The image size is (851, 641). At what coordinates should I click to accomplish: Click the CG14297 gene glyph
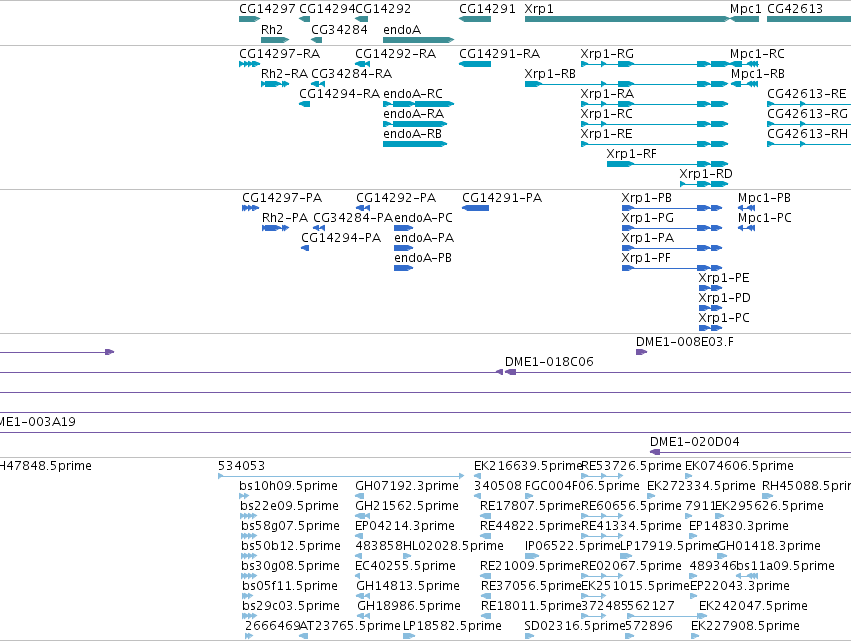click(x=250, y=19)
